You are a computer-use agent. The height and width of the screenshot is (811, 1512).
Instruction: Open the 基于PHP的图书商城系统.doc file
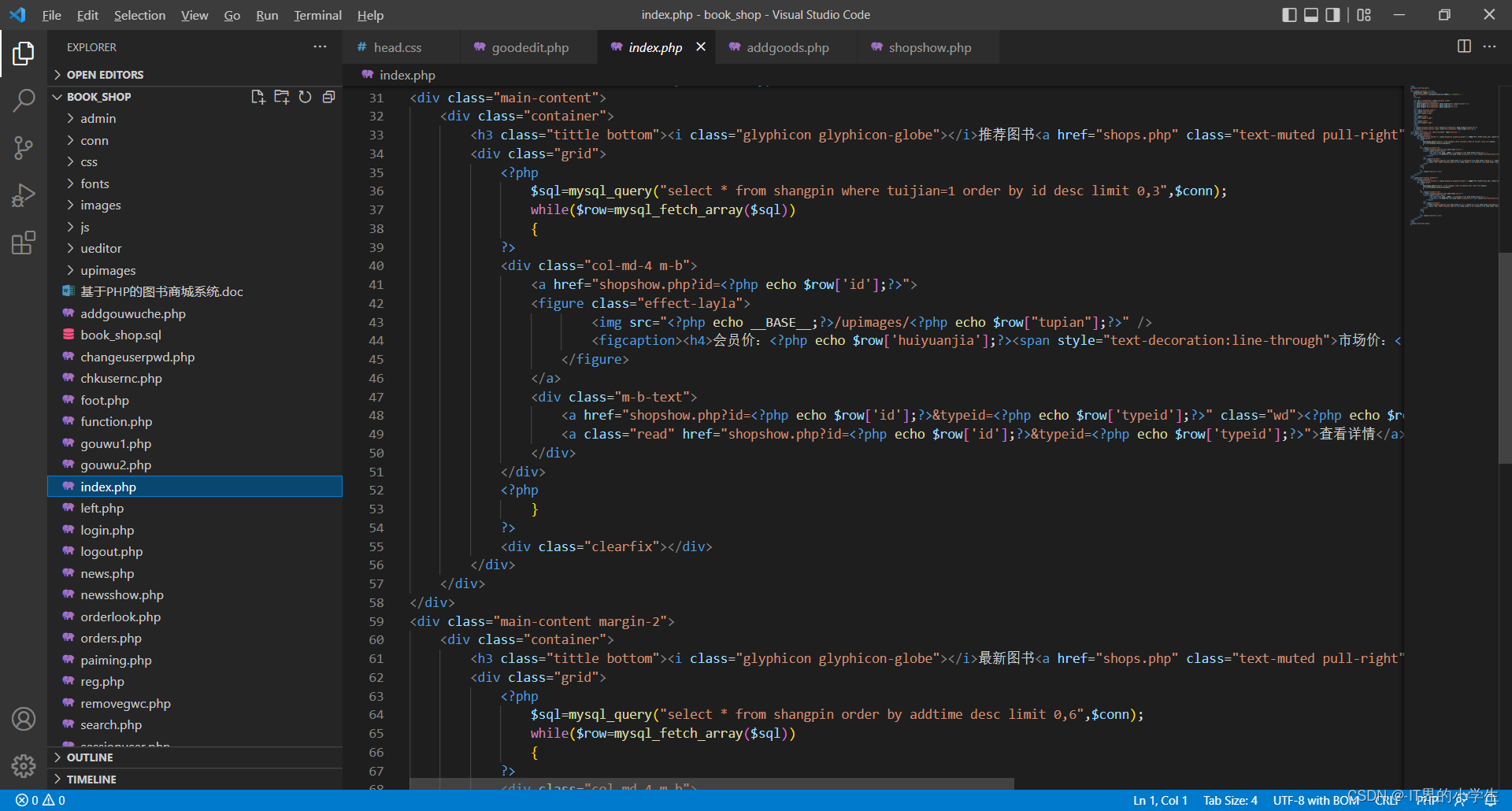161,291
